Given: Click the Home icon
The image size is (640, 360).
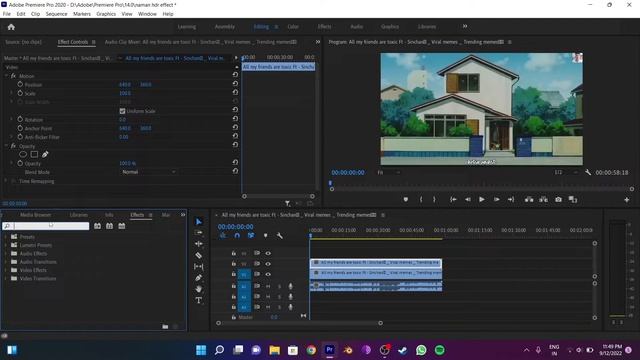Looking at the screenshot, I should 11,27.
